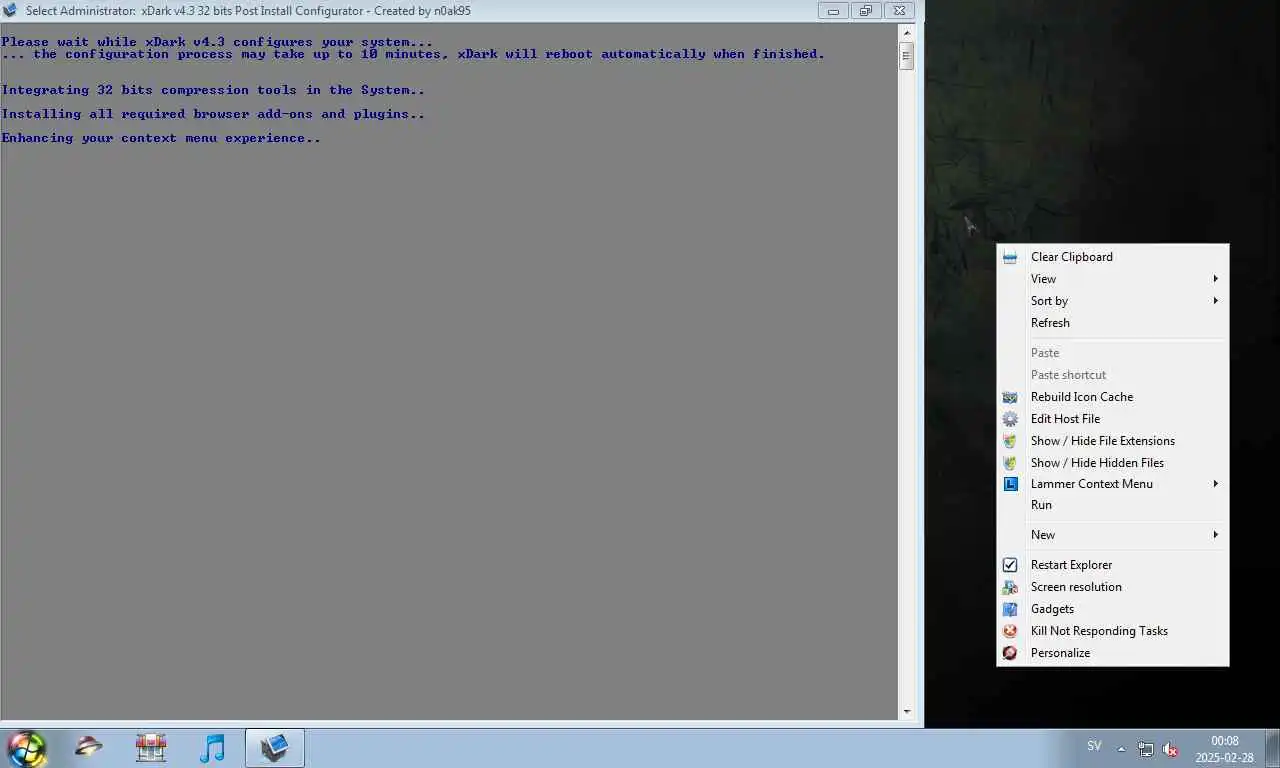The image size is (1280, 768).
Task: Click the console window title bar icon
Action: click(x=10, y=11)
